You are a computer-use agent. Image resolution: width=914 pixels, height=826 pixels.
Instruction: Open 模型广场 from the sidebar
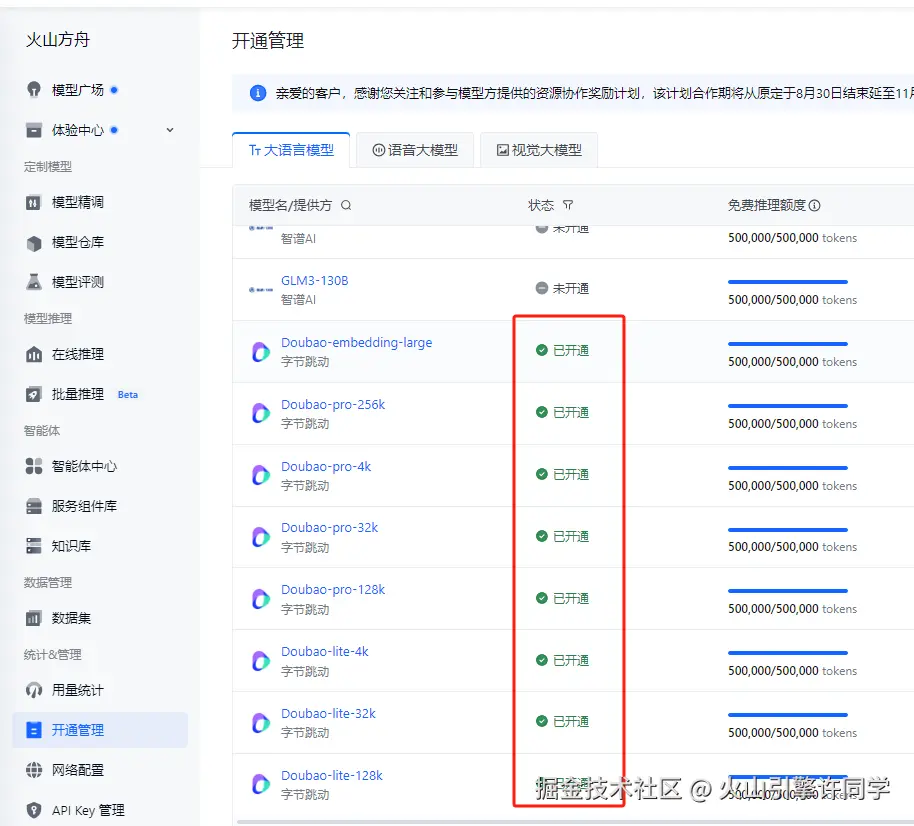[x=78, y=90]
